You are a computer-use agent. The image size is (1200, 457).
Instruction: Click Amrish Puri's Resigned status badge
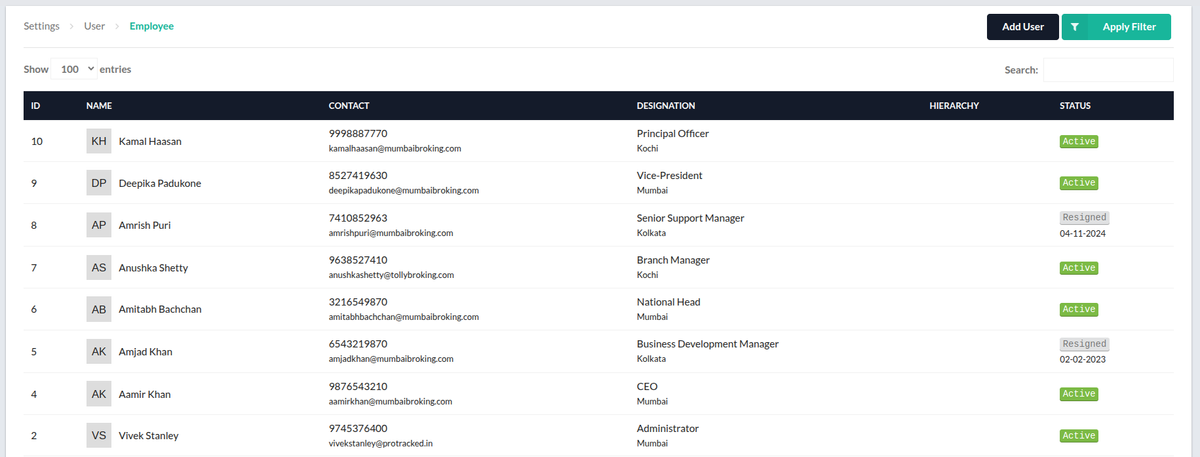click(1084, 218)
